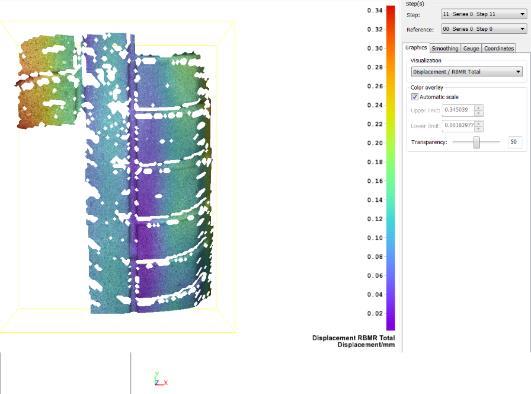Click the 0.34 color scale label
531x394 pixels.
(375, 11)
